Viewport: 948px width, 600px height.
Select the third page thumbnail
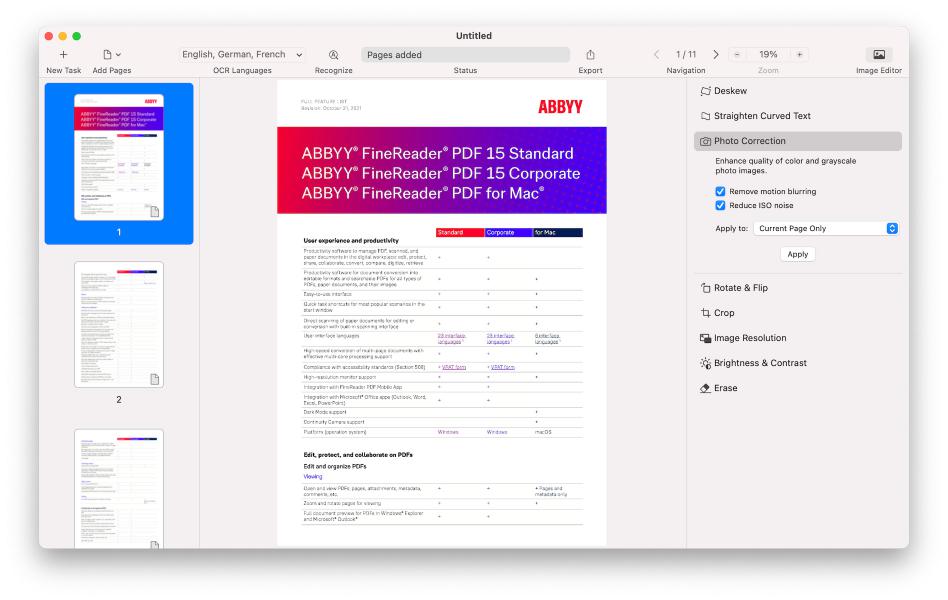pyautogui.click(x=119, y=489)
